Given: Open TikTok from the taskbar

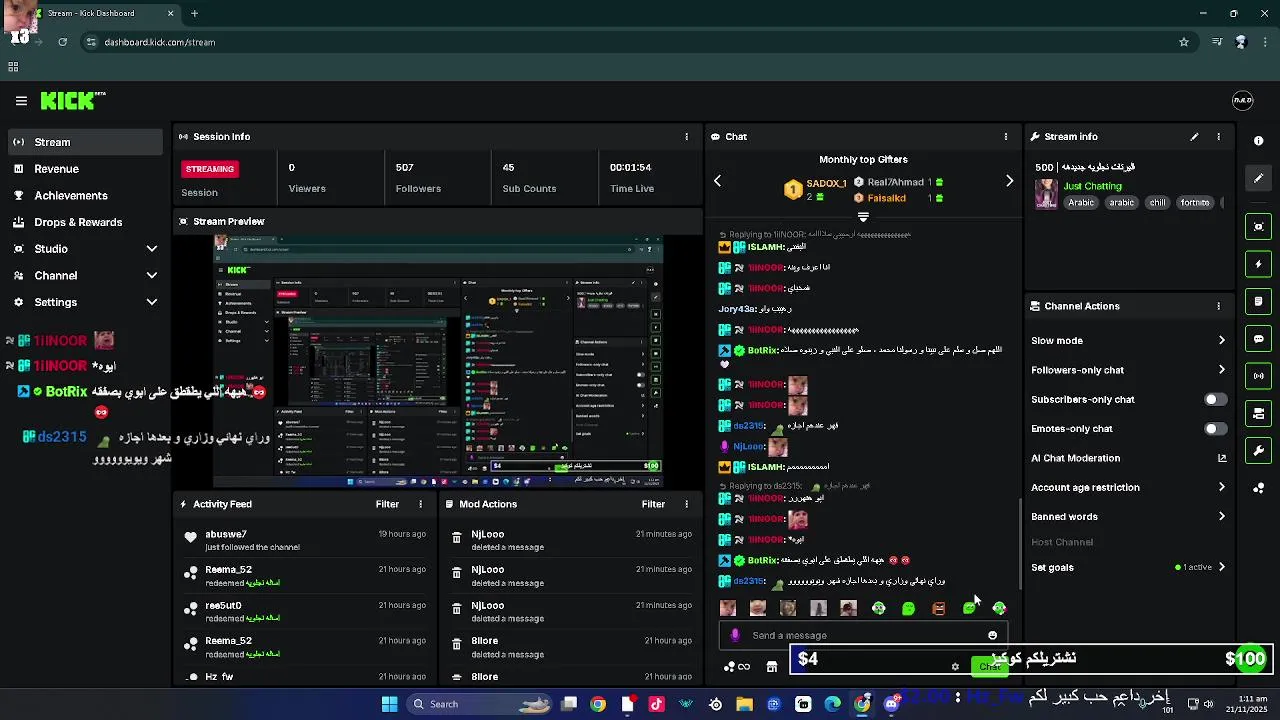Looking at the screenshot, I should pos(656,704).
